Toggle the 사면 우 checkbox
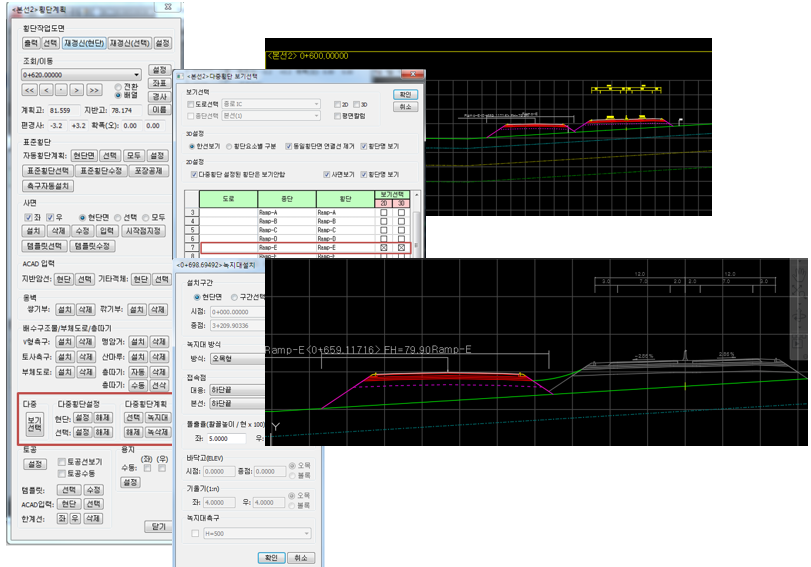811x567 pixels. pos(50,217)
